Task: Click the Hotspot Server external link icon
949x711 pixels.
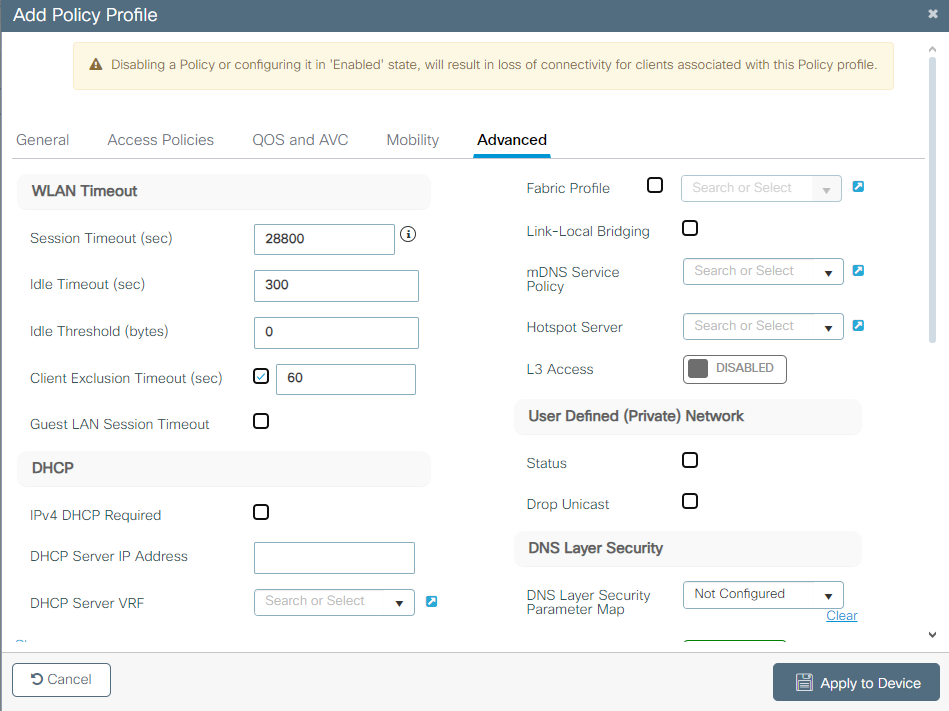Action: tap(858, 325)
